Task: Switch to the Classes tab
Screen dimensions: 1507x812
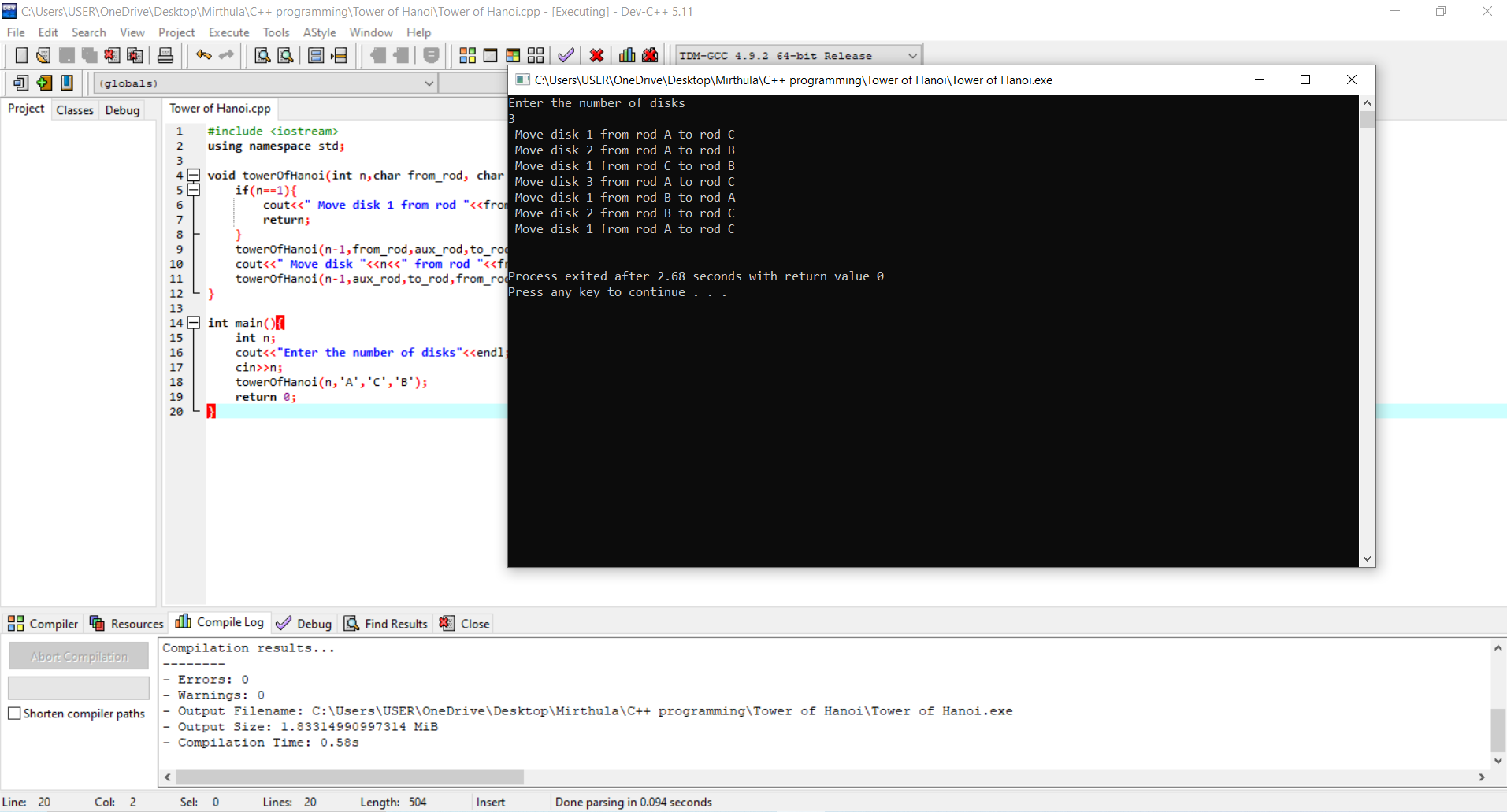Action: (x=75, y=110)
